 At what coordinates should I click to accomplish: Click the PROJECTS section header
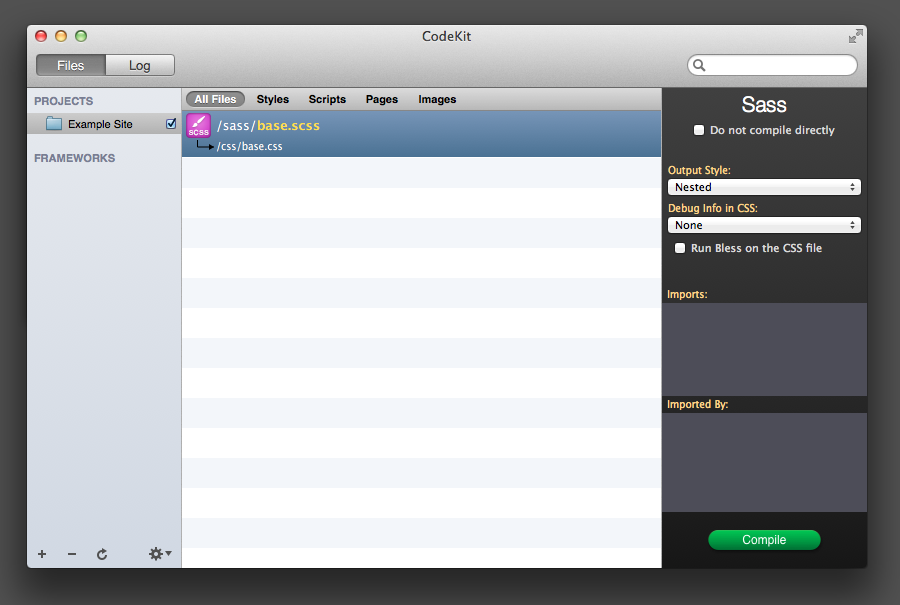pos(63,101)
